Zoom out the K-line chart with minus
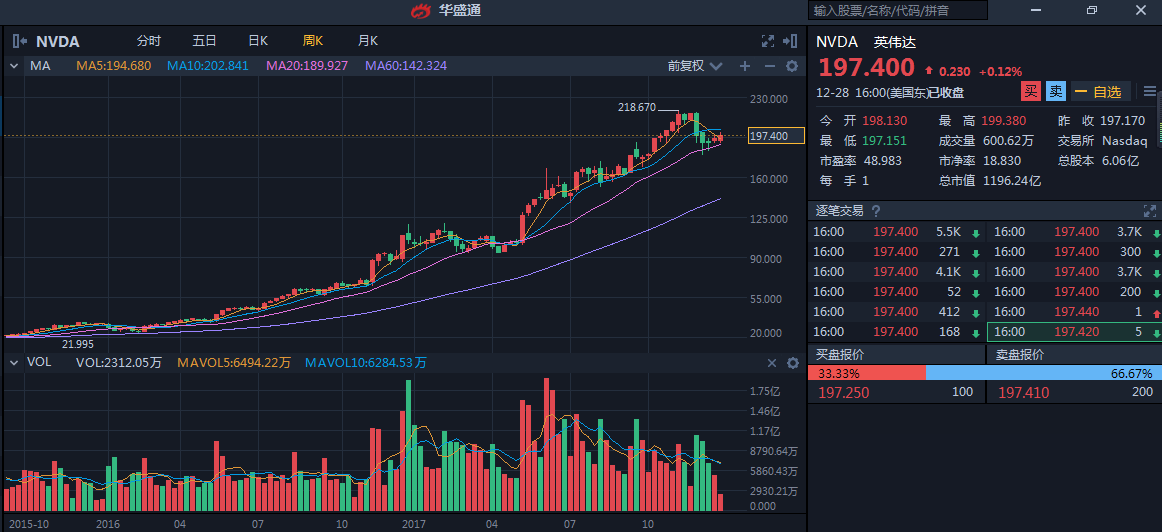This screenshot has height=532, width=1162. click(769, 66)
